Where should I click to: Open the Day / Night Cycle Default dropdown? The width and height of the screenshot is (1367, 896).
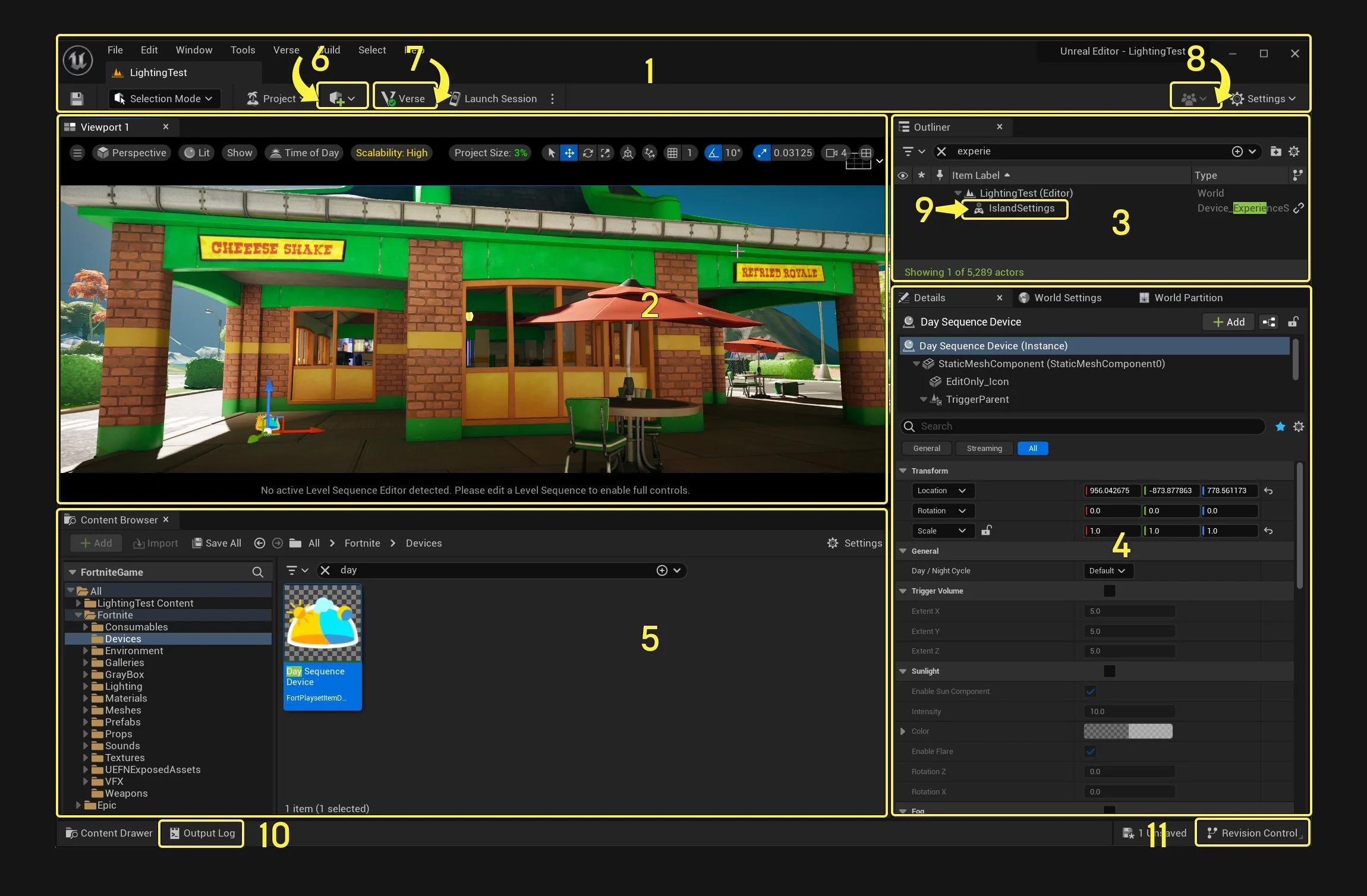pos(1108,571)
